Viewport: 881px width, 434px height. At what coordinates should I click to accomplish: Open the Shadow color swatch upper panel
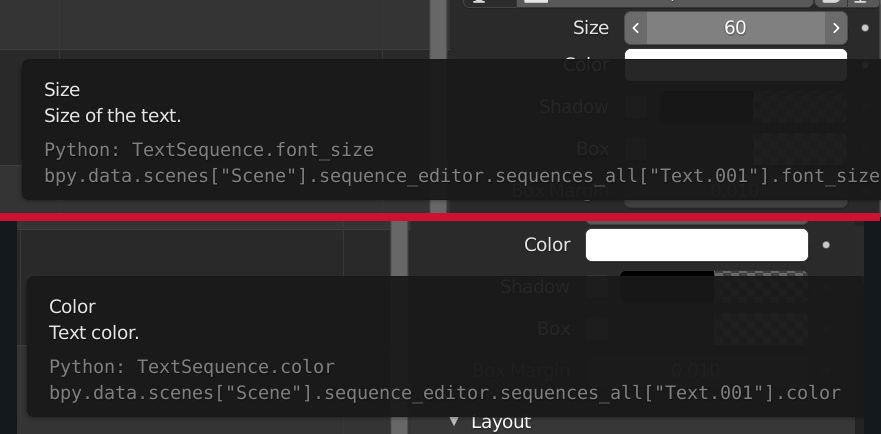click(753, 107)
